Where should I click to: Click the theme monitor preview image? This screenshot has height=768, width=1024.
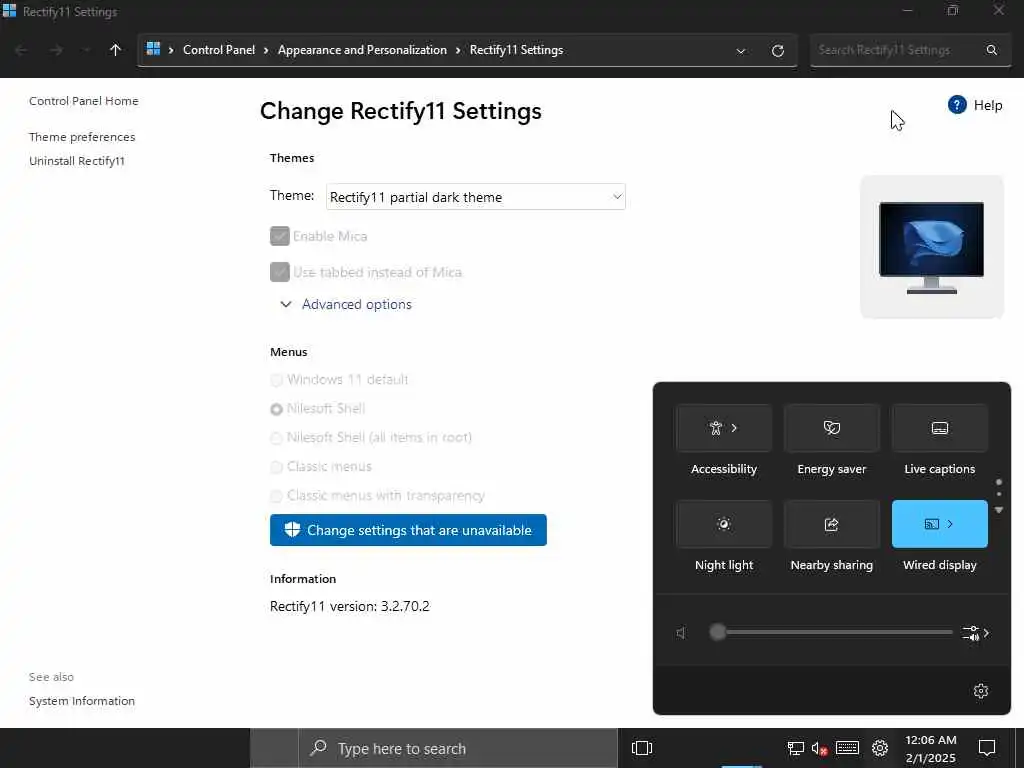(931, 247)
